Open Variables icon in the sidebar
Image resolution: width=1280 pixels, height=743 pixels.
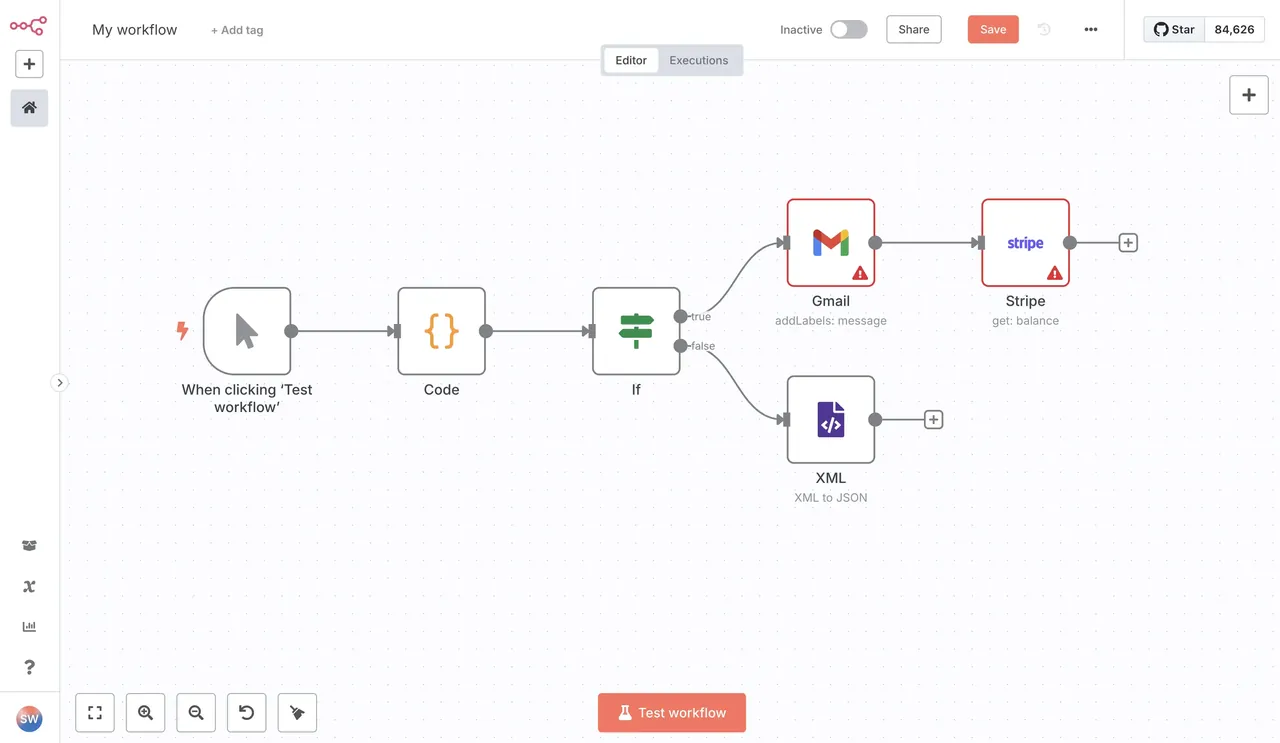pos(29,587)
